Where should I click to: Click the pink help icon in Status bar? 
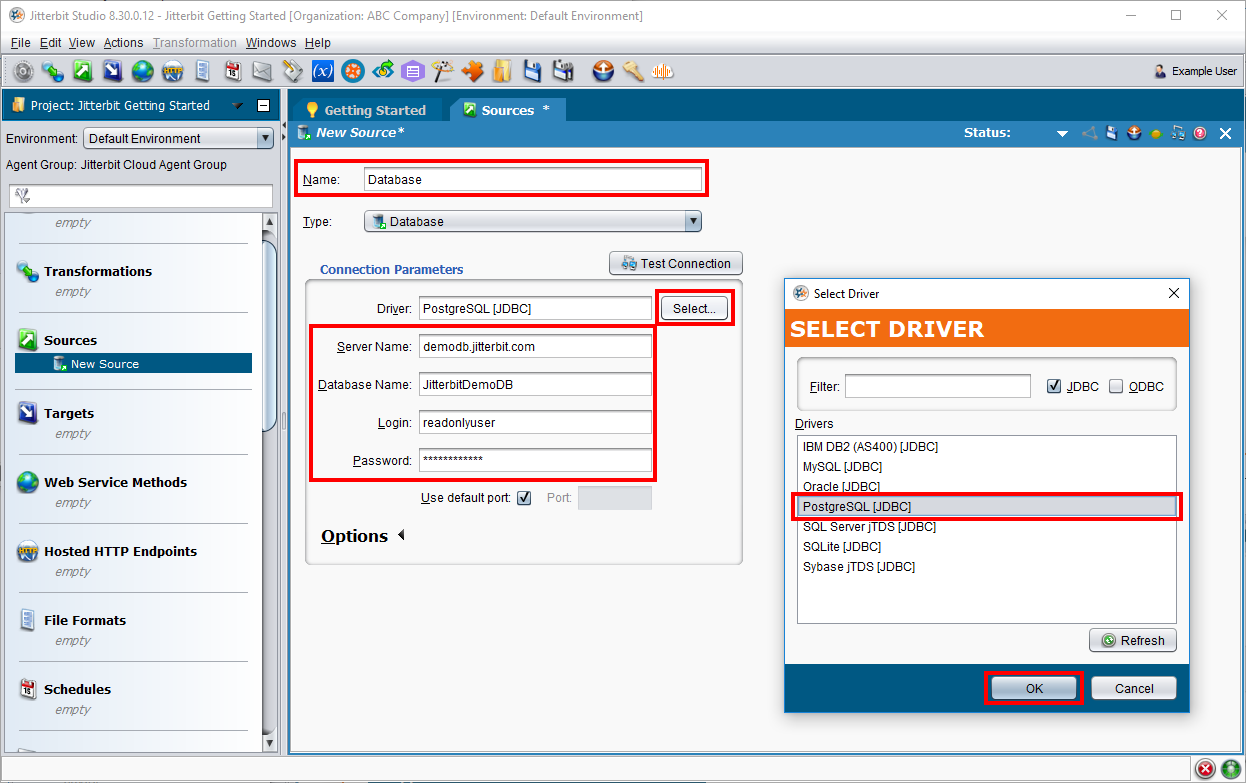pos(1199,133)
